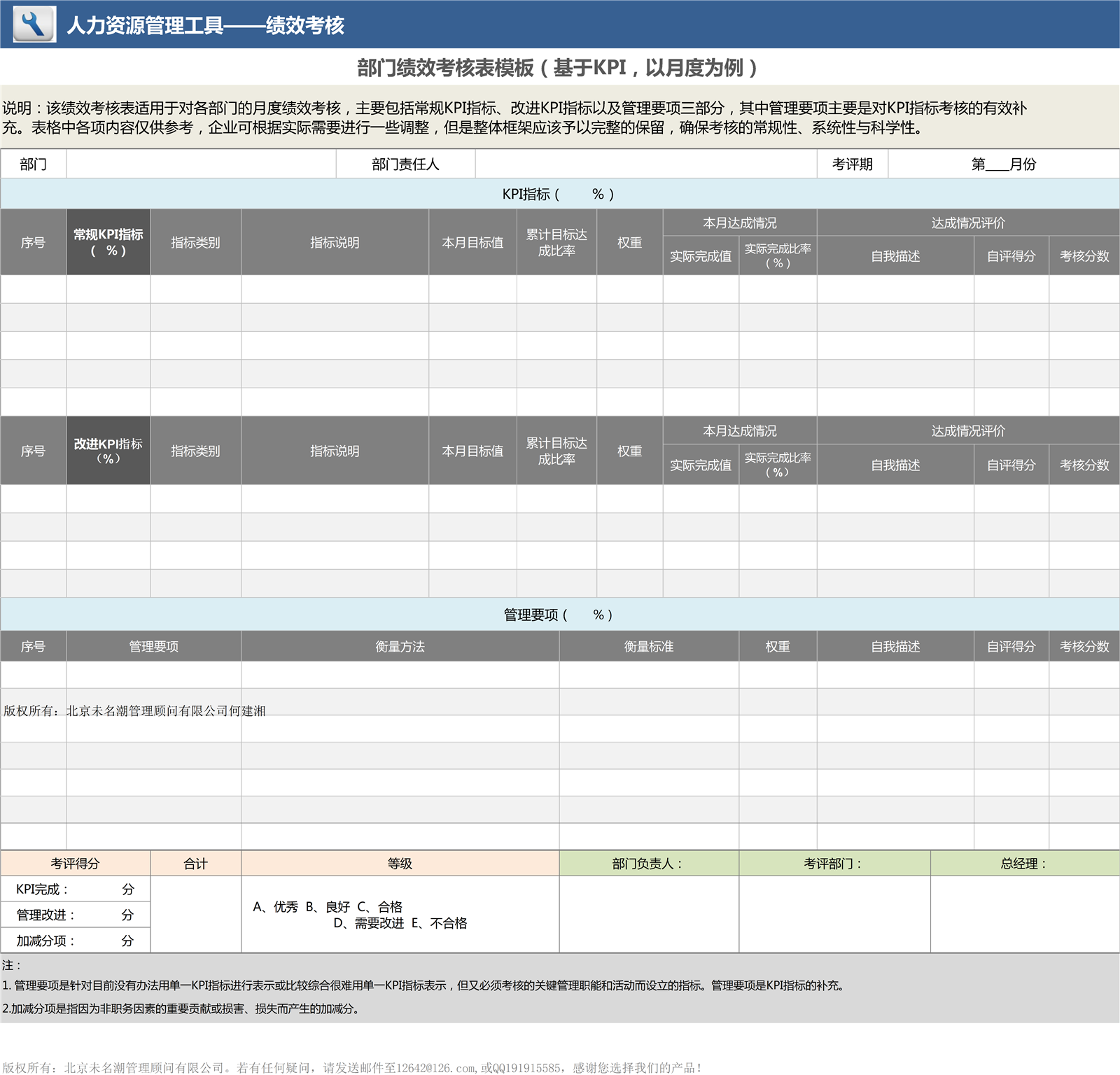Select the 等级 header cell
Image resolution: width=1120 pixels, height=1075 pixels.
(400, 864)
